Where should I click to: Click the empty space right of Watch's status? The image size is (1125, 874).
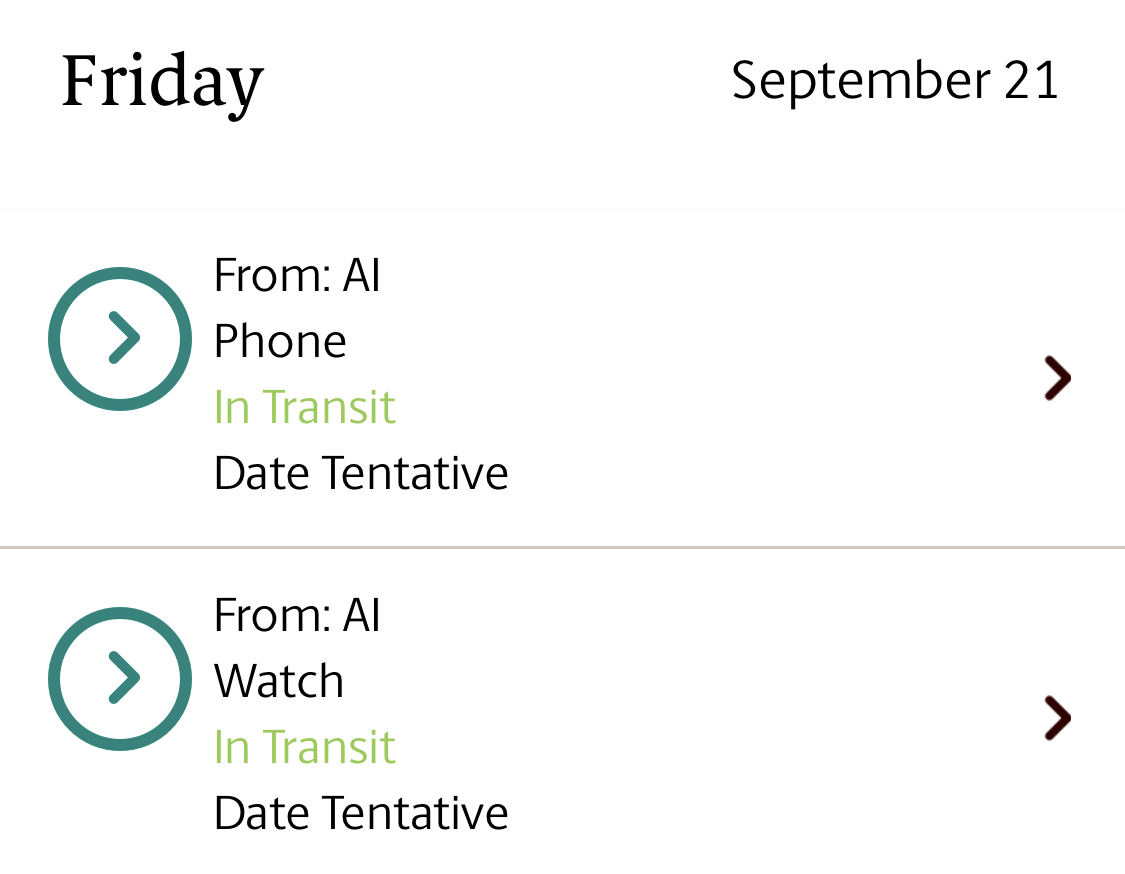click(x=700, y=747)
